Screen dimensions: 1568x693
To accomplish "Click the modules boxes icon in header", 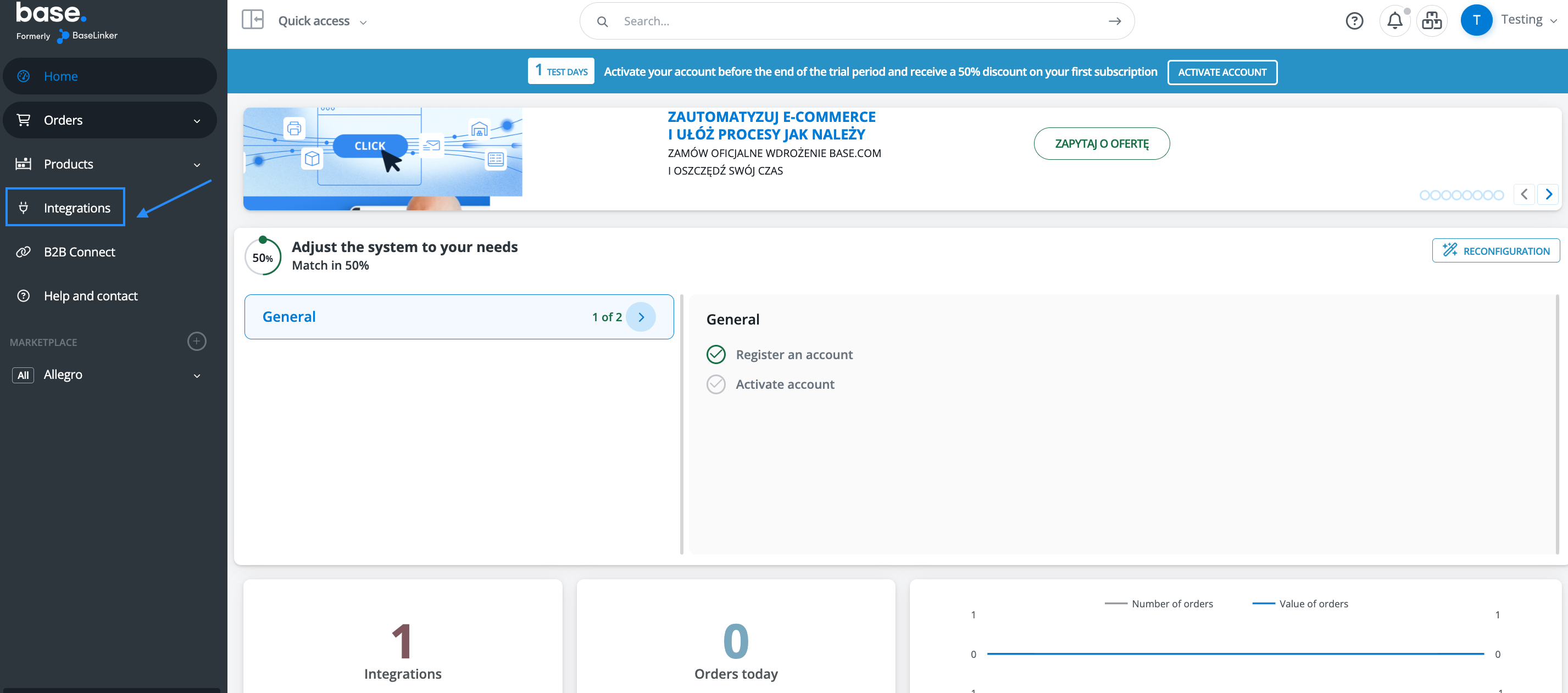I will [x=1432, y=21].
